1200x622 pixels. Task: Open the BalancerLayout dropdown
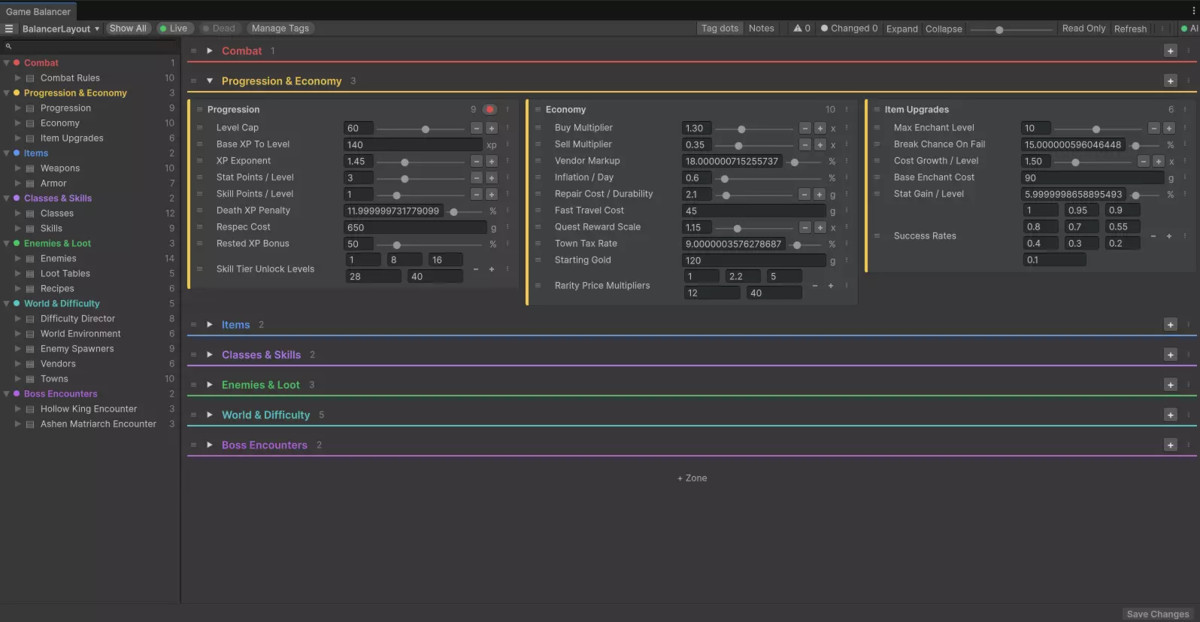61,29
